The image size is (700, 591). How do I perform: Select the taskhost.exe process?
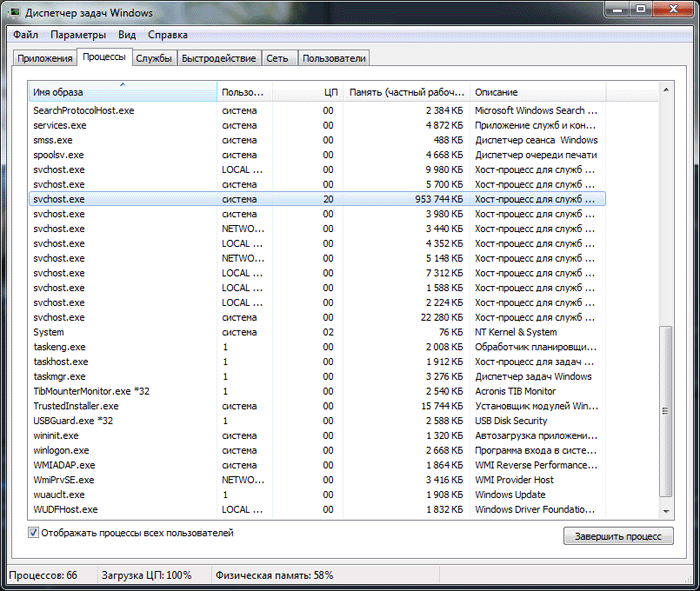[317, 362]
